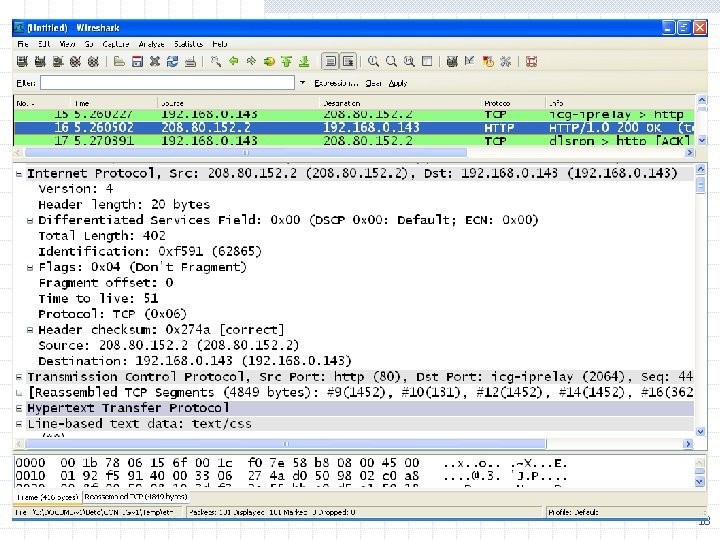
Task: Switch to Frame bytes tab
Action: (47, 497)
